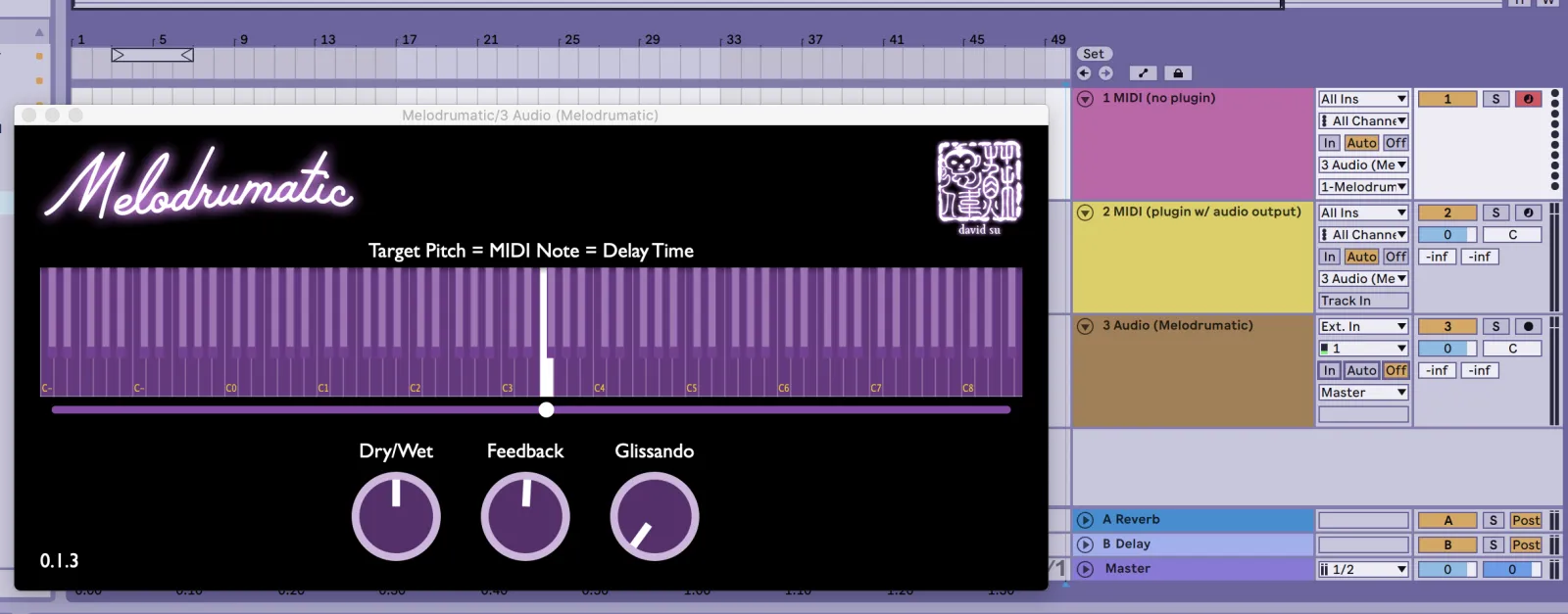
Task: Set track 2 monitor to In
Action: (x=1329, y=257)
